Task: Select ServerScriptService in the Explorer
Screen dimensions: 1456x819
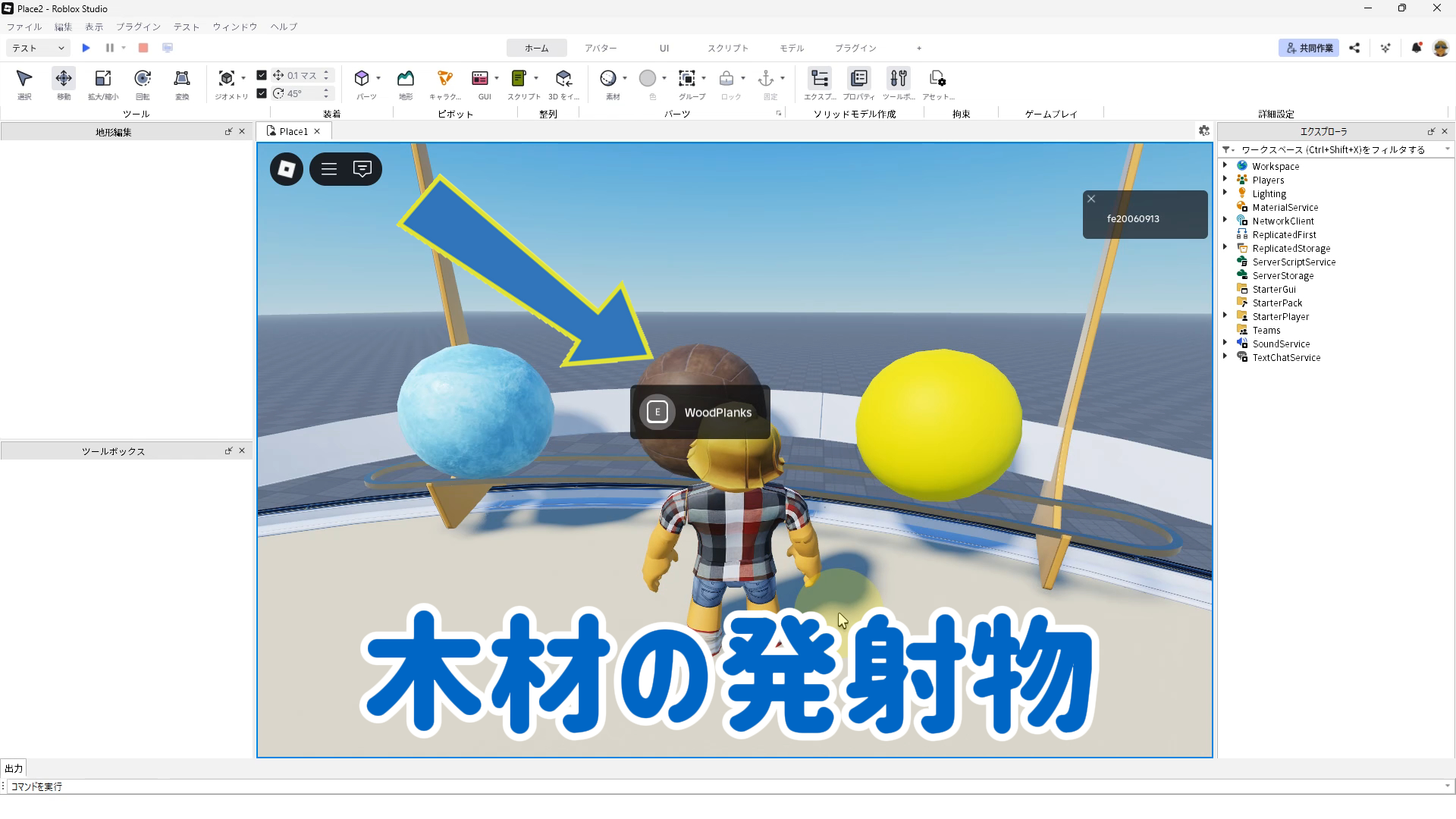Action: point(1294,262)
